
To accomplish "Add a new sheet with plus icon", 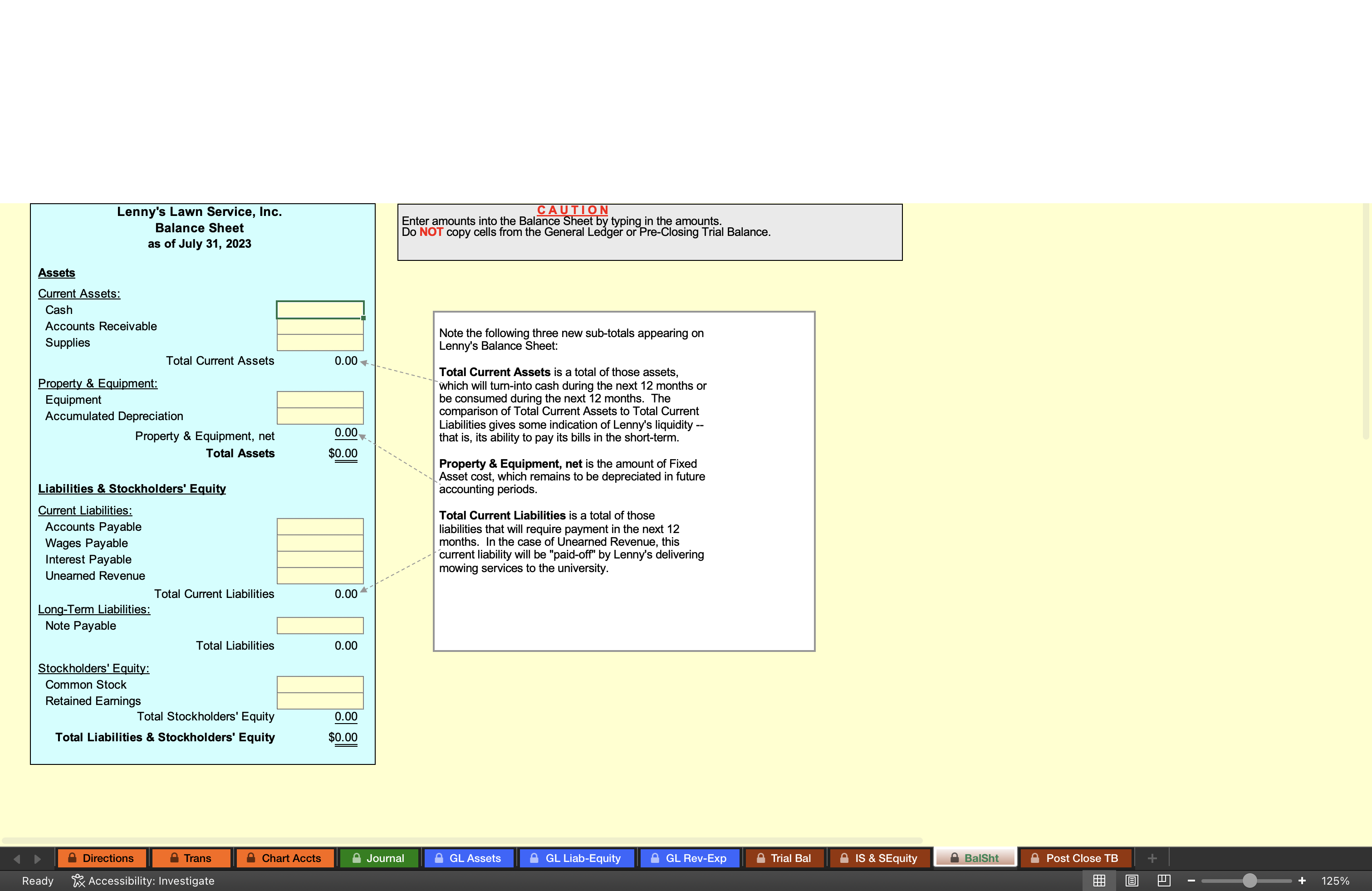I will click(x=1152, y=858).
